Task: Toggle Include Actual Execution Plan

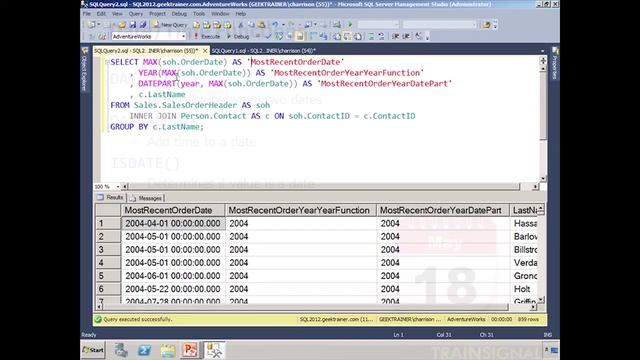Action: [x=313, y=36]
